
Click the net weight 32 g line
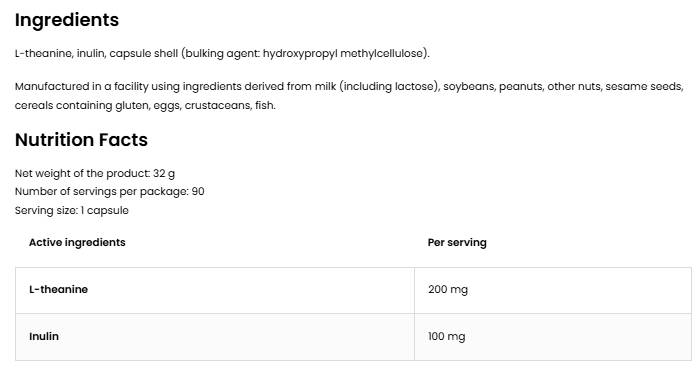95,174
